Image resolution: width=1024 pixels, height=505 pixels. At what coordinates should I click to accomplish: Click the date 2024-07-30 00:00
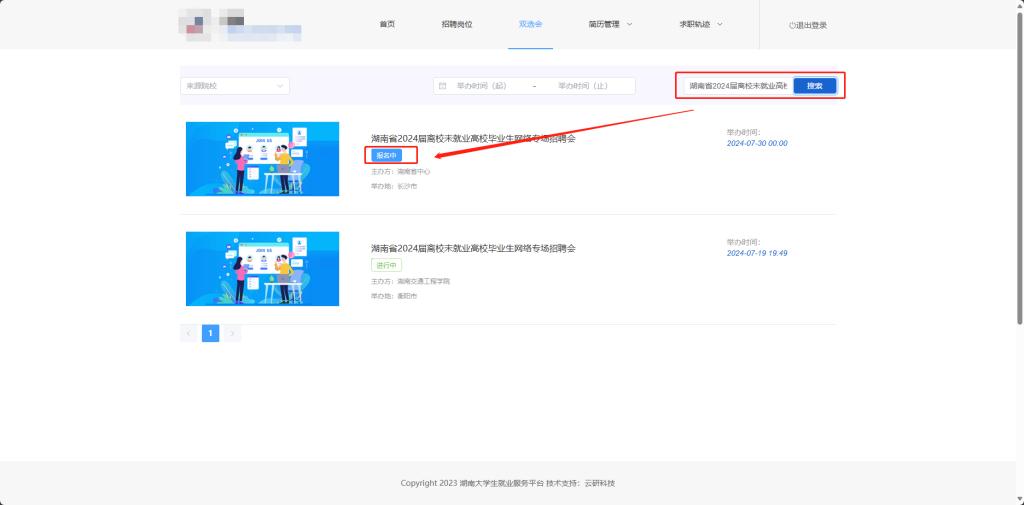(x=757, y=143)
